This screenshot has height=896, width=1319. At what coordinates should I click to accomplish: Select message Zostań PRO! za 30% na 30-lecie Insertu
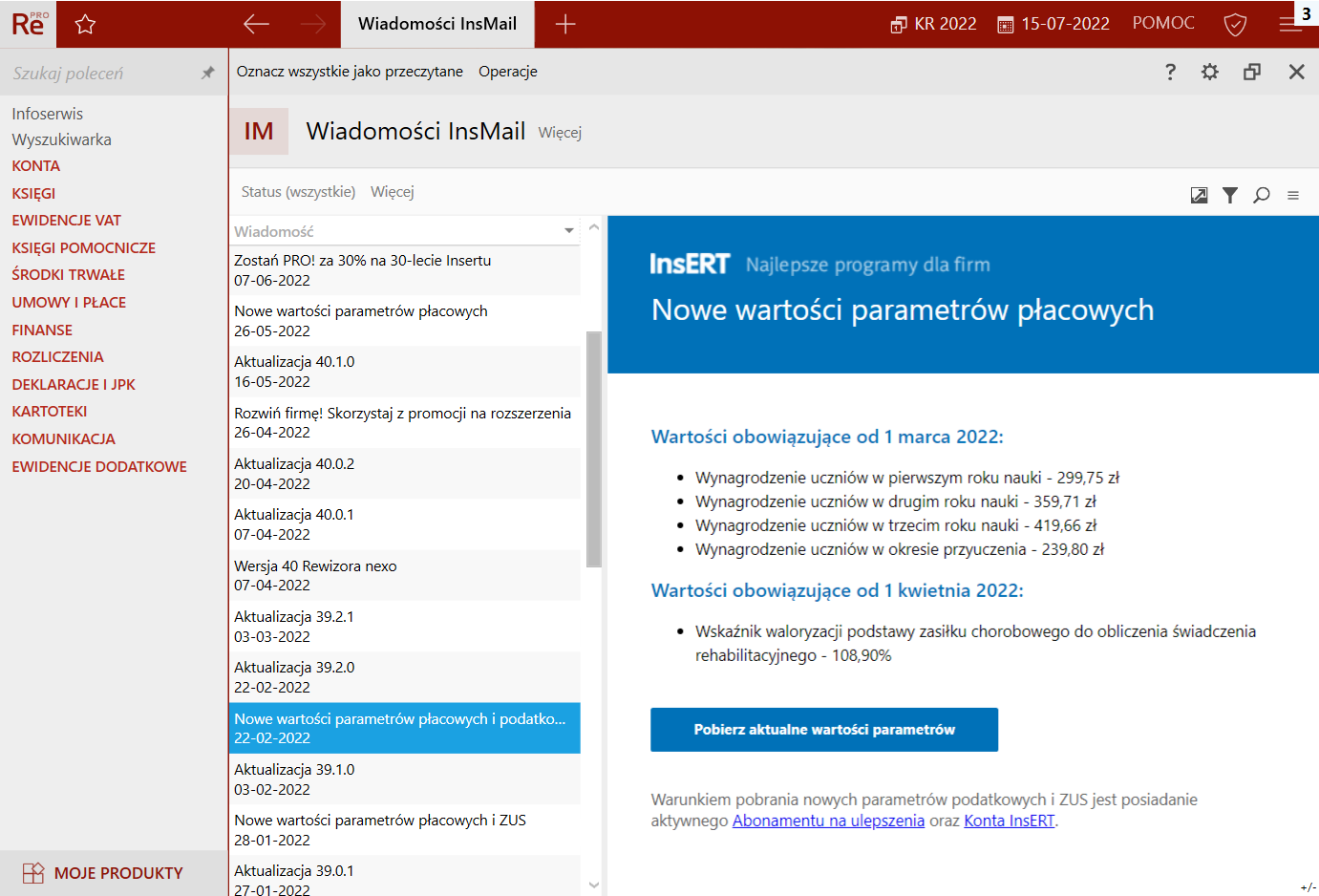pos(405,270)
